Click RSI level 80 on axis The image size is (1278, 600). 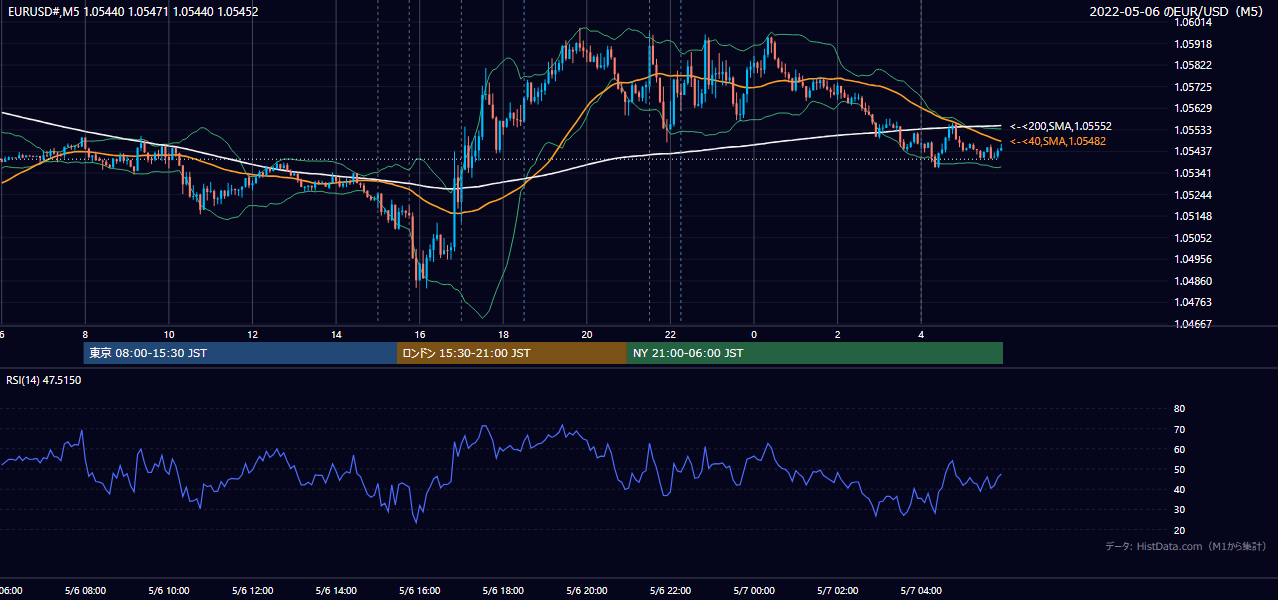point(1179,409)
